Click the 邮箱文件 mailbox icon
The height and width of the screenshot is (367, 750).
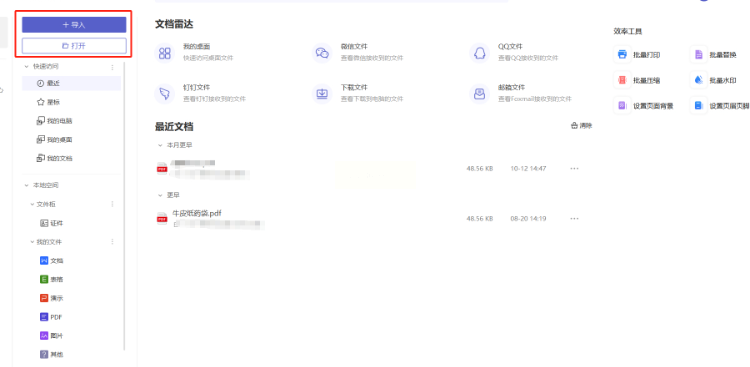[x=479, y=94]
